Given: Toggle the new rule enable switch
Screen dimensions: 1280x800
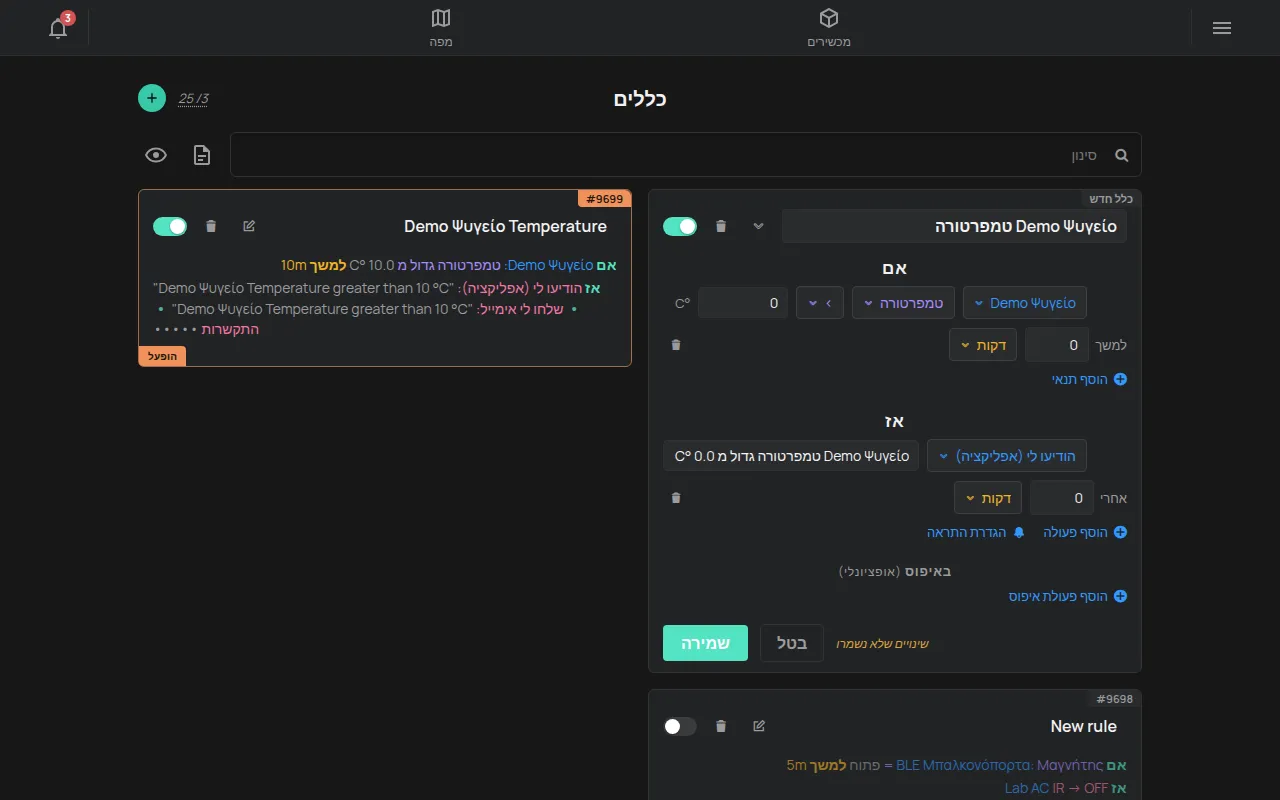Looking at the screenshot, I should (x=680, y=226).
